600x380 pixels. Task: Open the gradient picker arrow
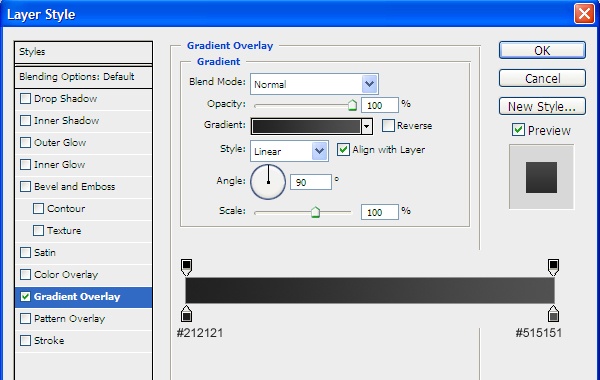tap(367, 126)
